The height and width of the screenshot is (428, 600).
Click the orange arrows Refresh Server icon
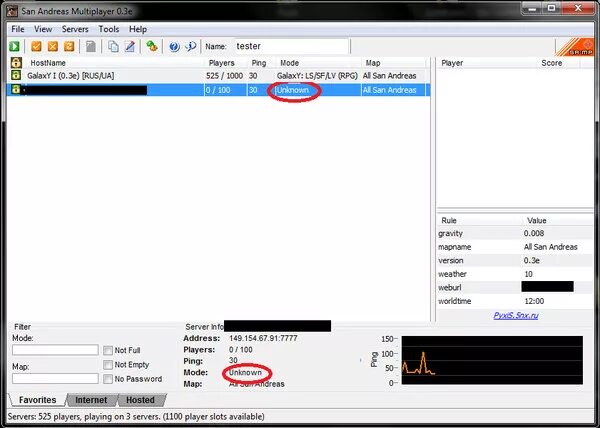pyautogui.click(x=69, y=46)
